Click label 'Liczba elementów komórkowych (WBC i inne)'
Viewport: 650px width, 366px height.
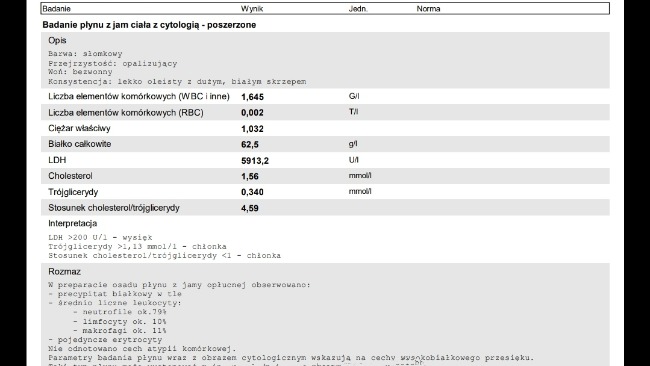pyautogui.click(x=139, y=97)
